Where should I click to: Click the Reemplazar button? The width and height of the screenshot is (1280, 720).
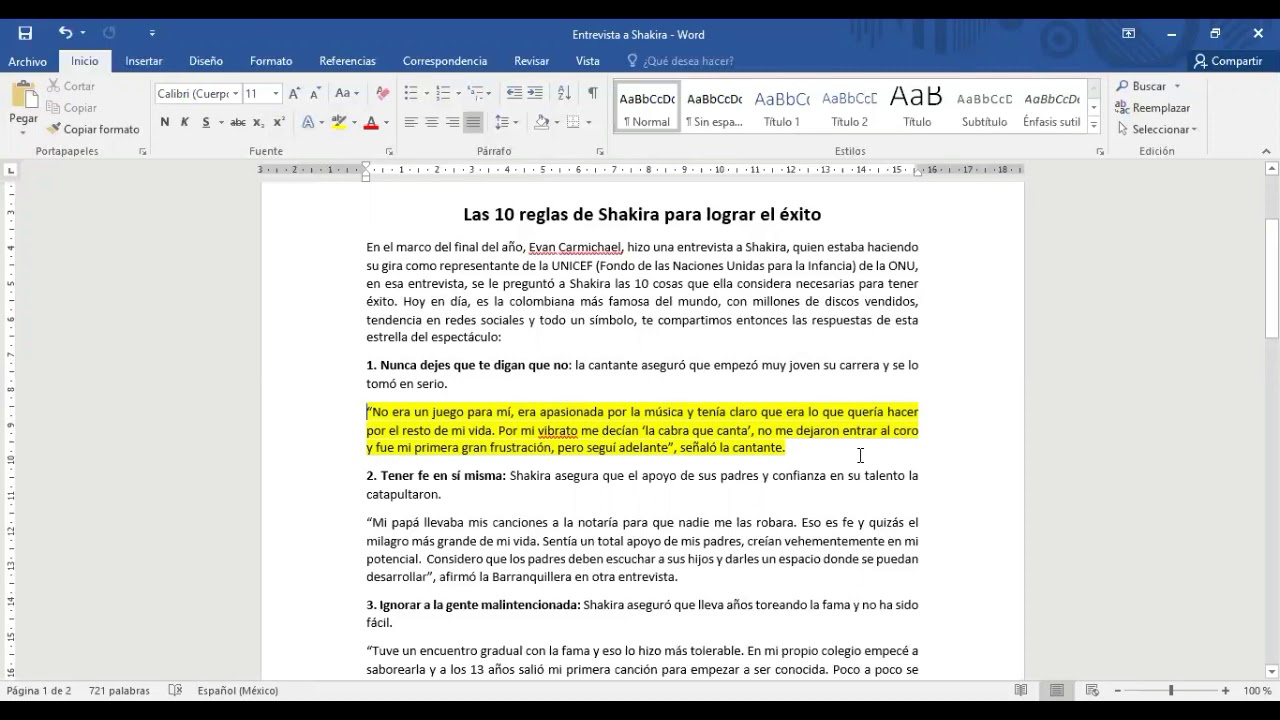pyautogui.click(x=1153, y=108)
